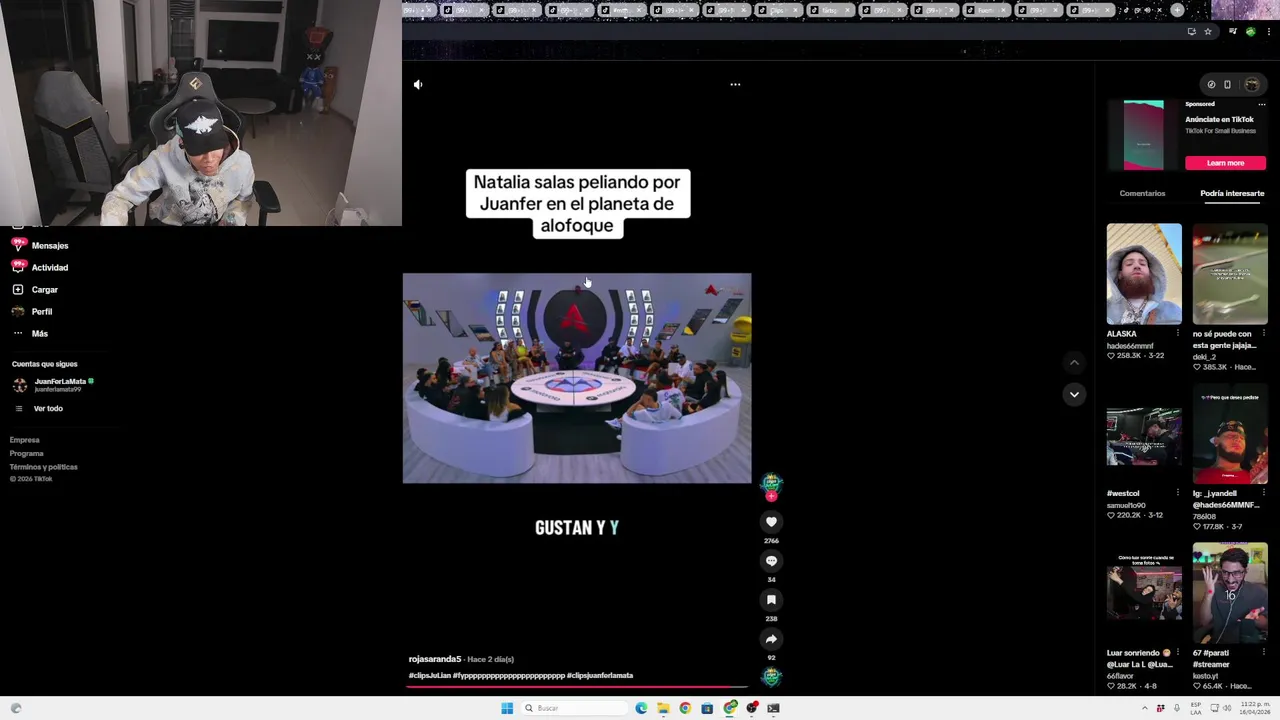
Task: Open Google Chrome from the taskbar
Action: coord(685,708)
